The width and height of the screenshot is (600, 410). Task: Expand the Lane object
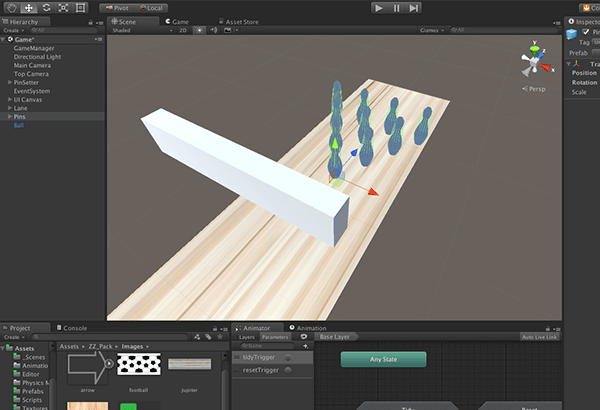10,108
